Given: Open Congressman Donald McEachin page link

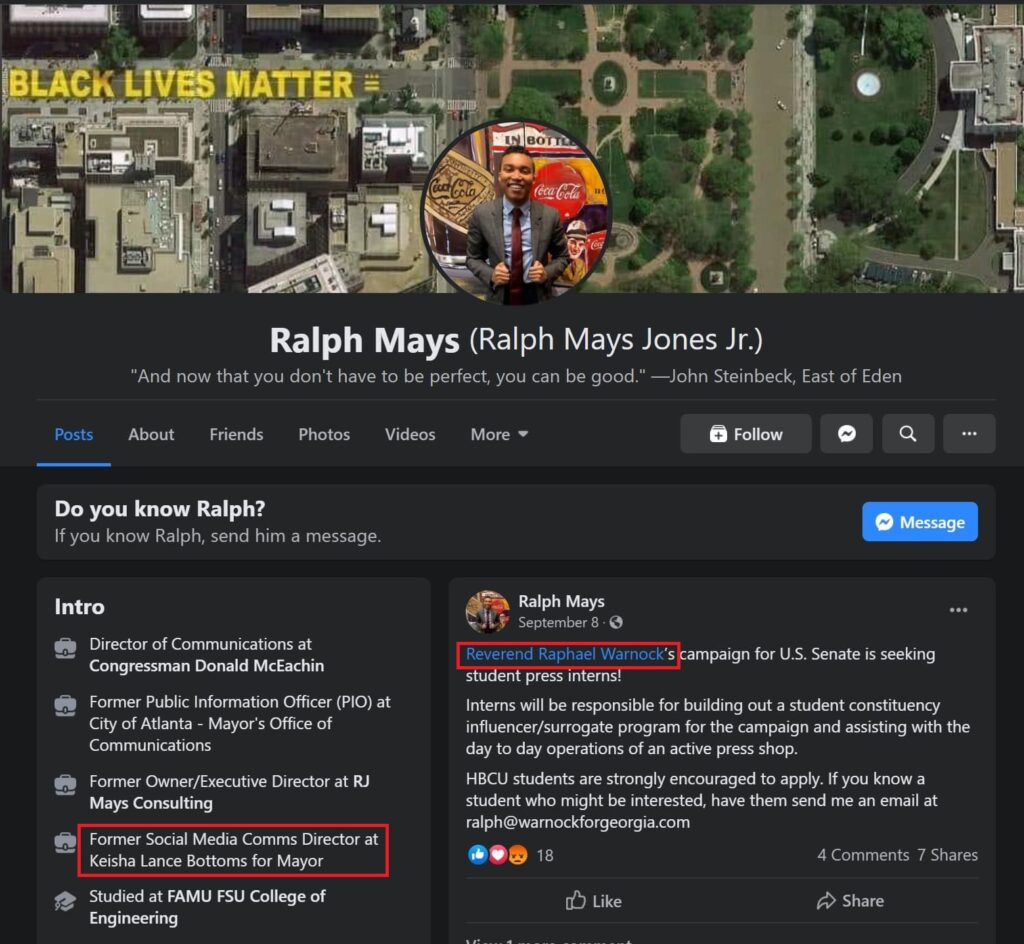Looking at the screenshot, I should point(206,665).
